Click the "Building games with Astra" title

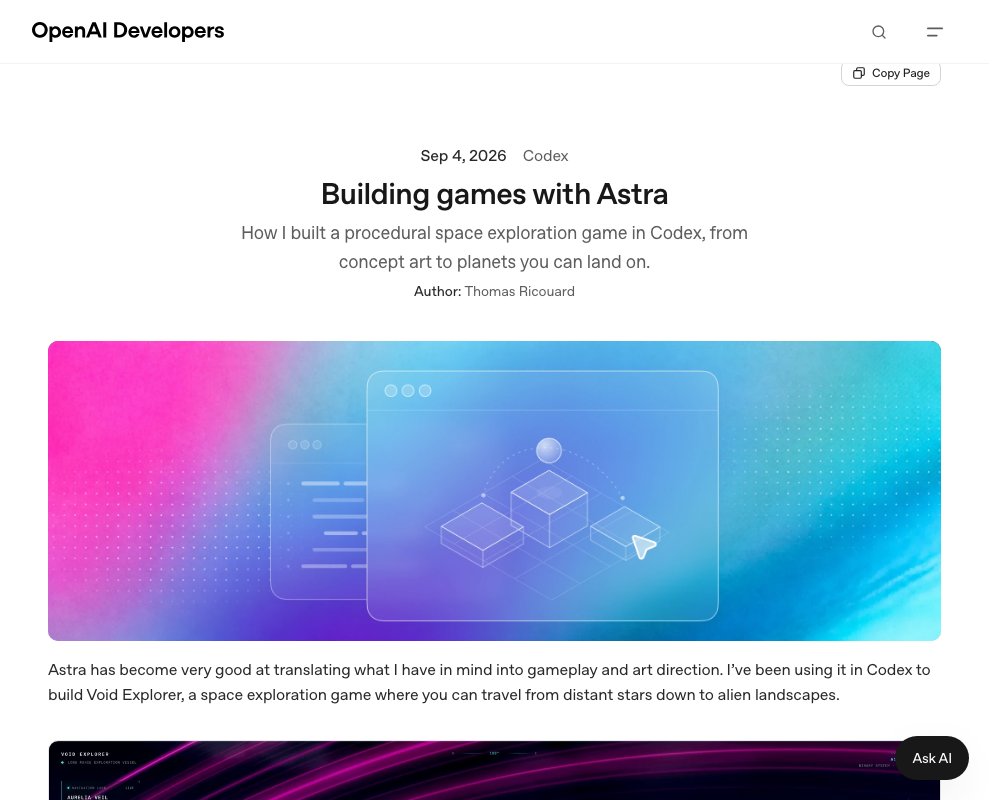tap(494, 194)
